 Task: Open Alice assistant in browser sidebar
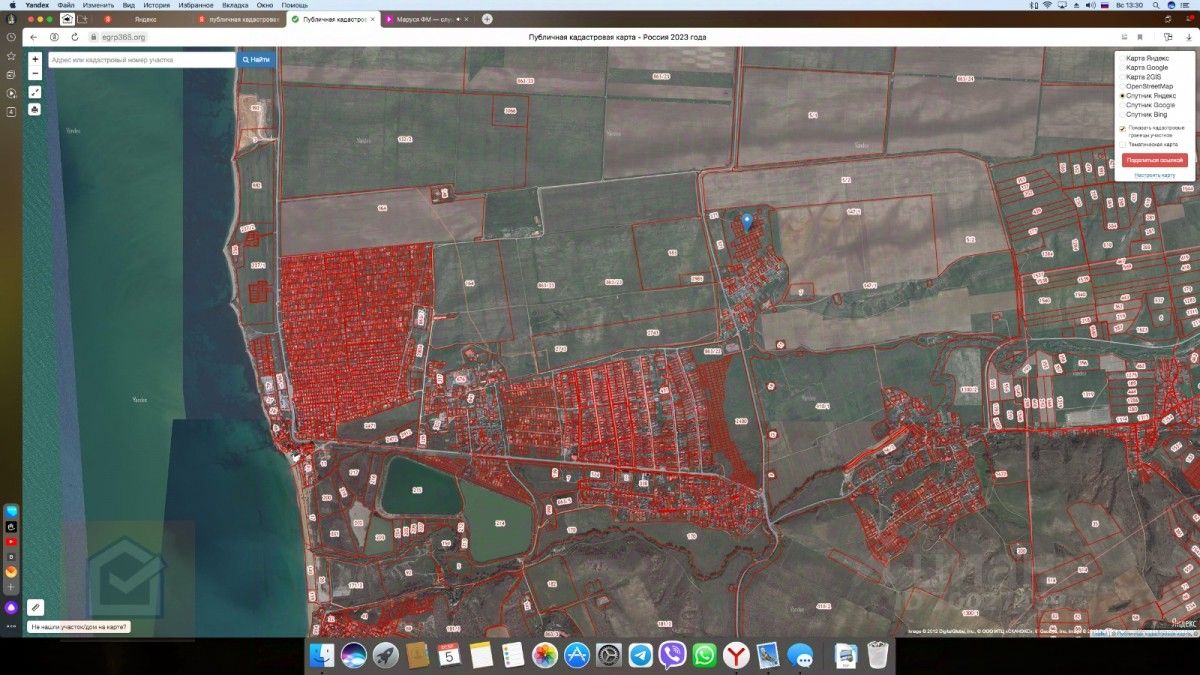coord(11,607)
